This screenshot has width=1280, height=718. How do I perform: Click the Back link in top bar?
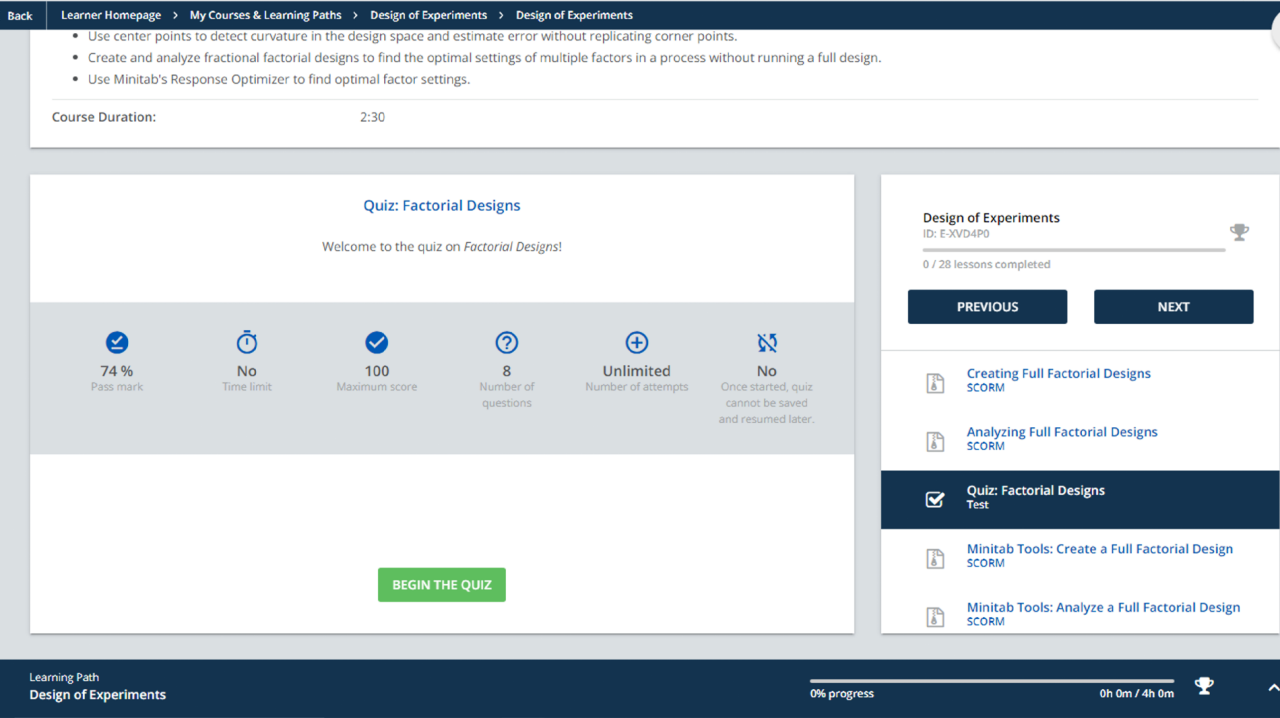[20, 15]
